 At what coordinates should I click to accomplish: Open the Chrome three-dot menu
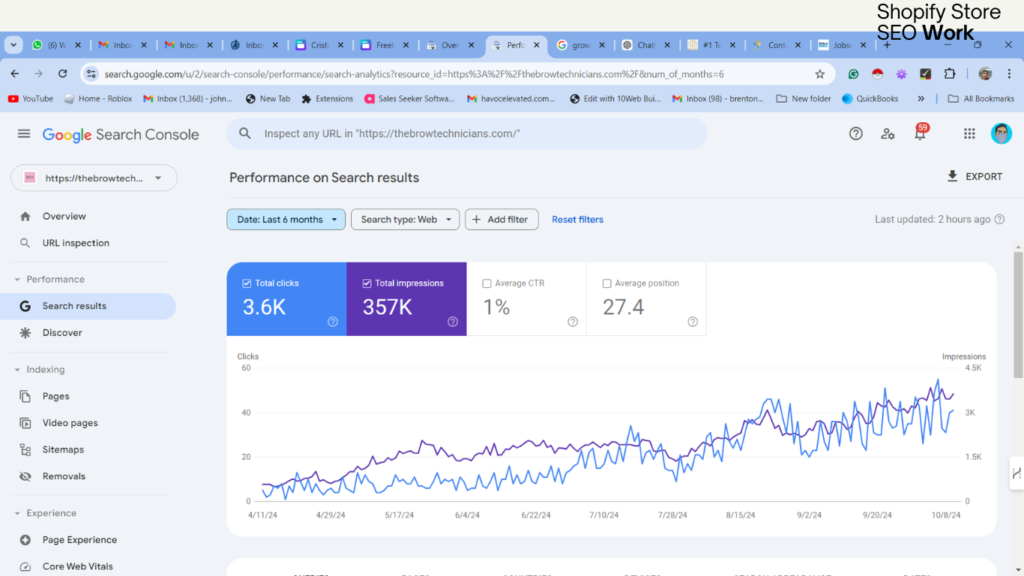1009,74
